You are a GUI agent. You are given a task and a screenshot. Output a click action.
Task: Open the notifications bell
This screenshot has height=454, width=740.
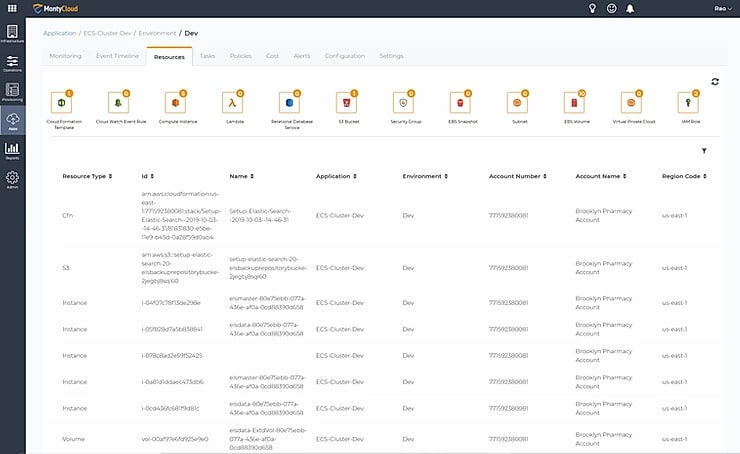pyautogui.click(x=630, y=9)
